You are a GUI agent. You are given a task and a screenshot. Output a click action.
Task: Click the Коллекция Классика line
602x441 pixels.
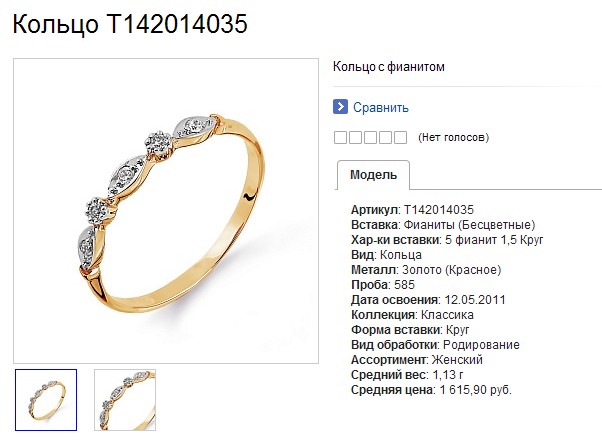point(412,315)
